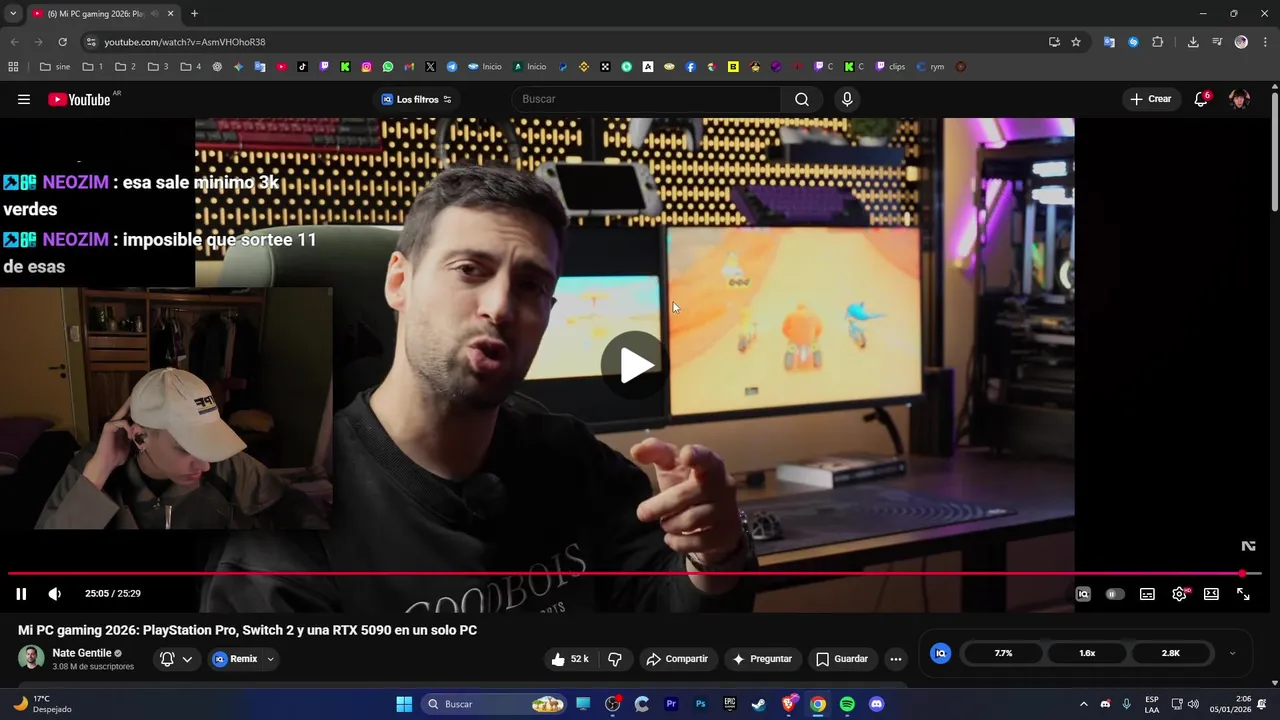Screen dimensions: 1280x720
Task: Reload the page
Action: (62, 42)
